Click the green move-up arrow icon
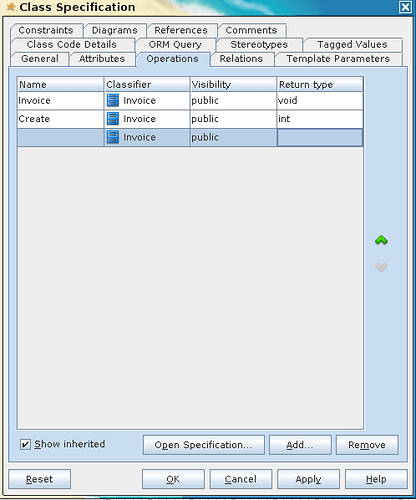 tap(381, 240)
